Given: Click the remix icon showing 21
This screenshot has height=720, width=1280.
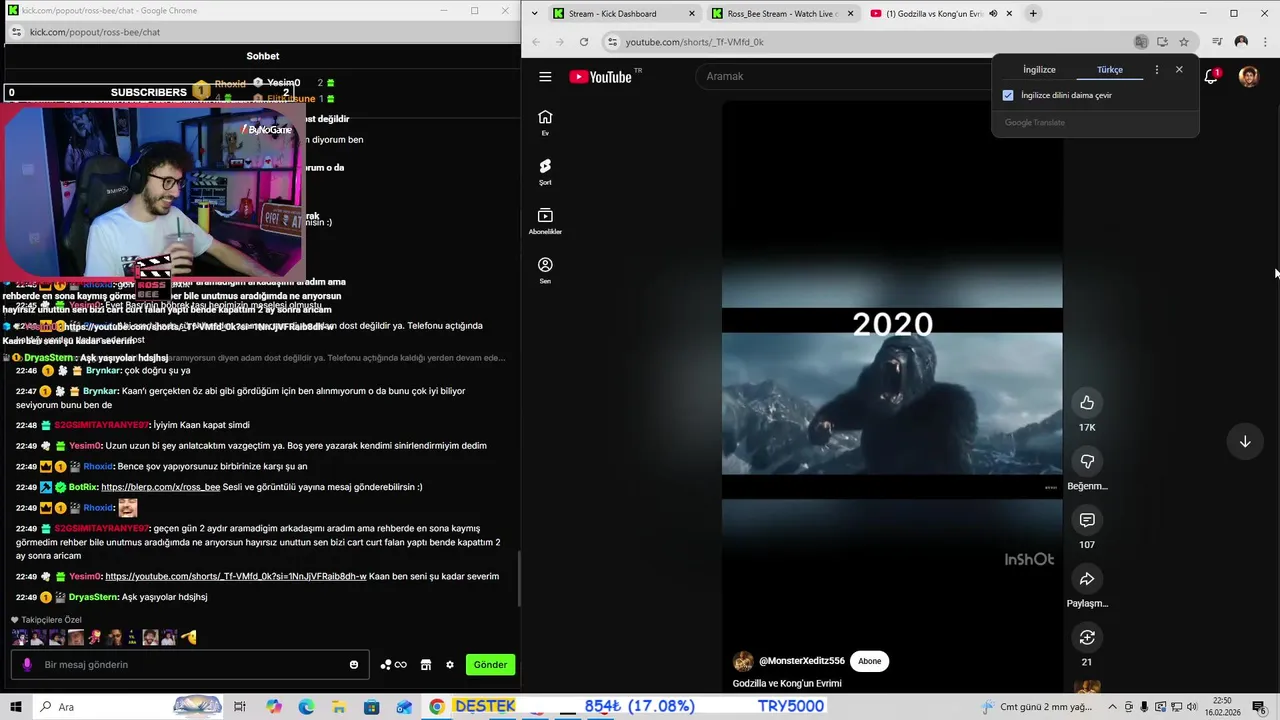Looking at the screenshot, I should pos(1087,637).
